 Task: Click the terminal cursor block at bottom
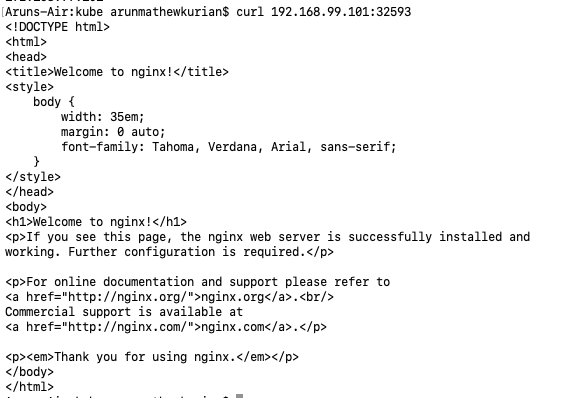pyautogui.click(x=239, y=396)
